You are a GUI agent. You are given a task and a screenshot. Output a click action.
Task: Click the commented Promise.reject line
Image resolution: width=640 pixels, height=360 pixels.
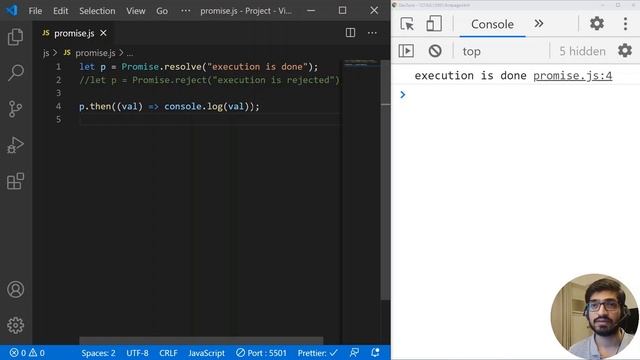click(209, 80)
